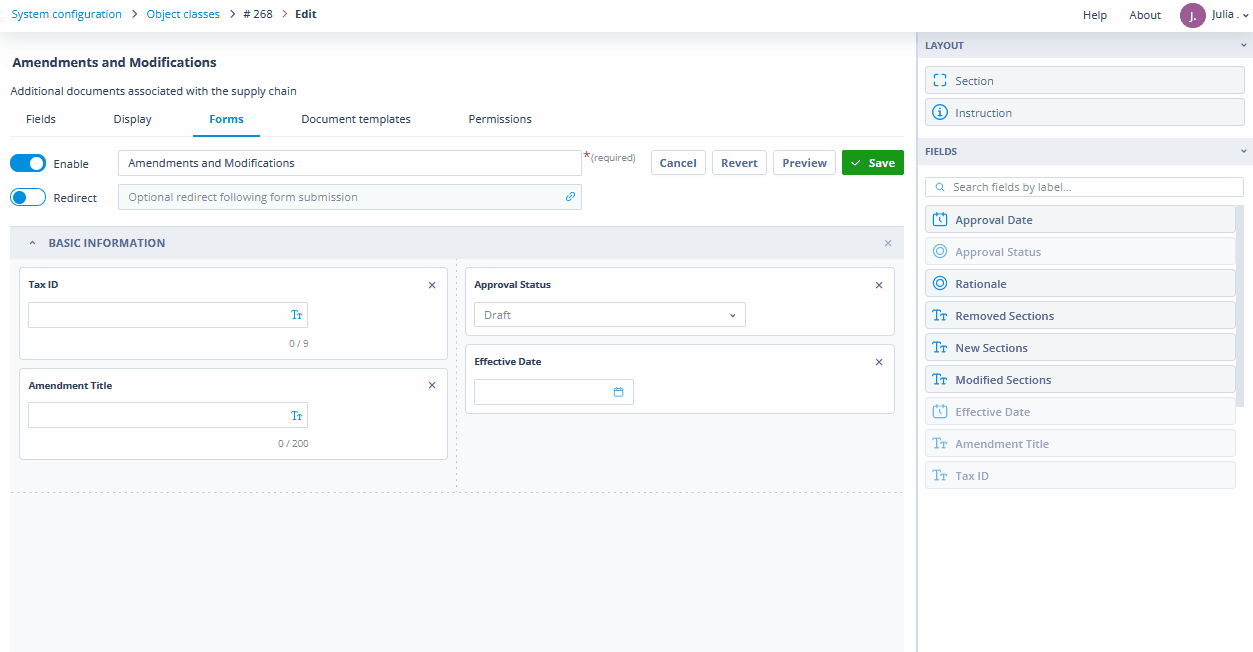The height and width of the screenshot is (652, 1253).
Task: Click the Rationale field icon
Action: click(940, 284)
